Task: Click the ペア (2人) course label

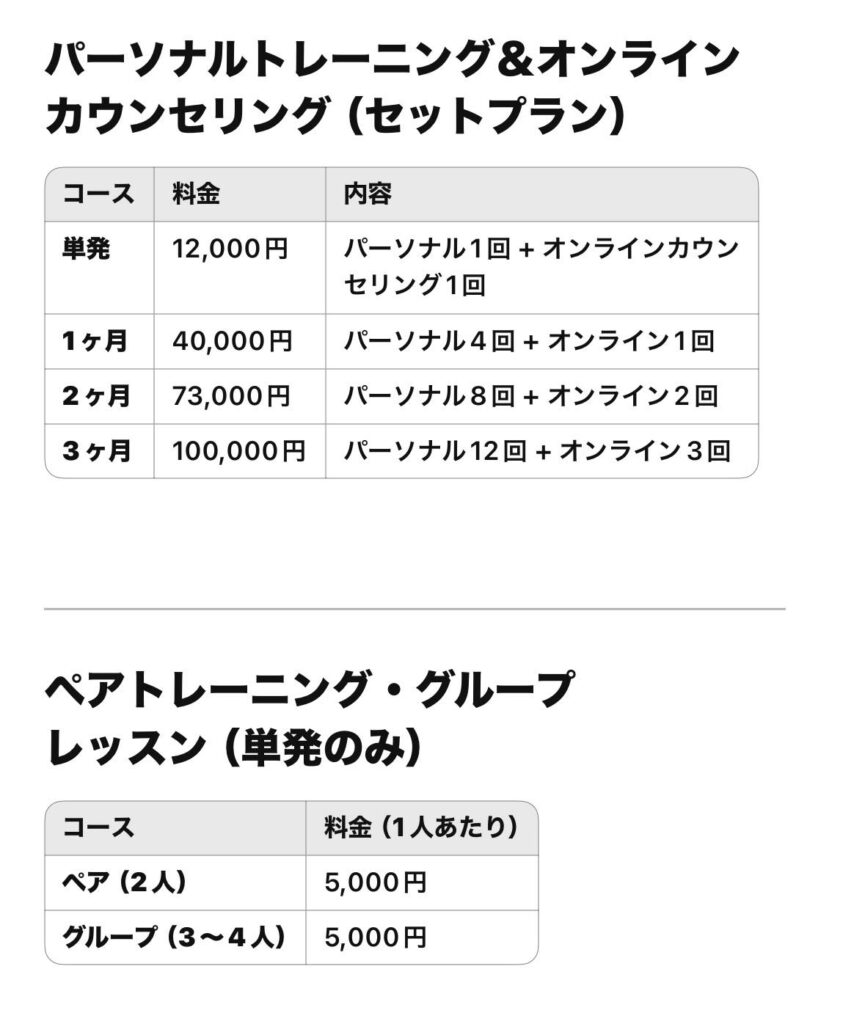Action: 124,883
